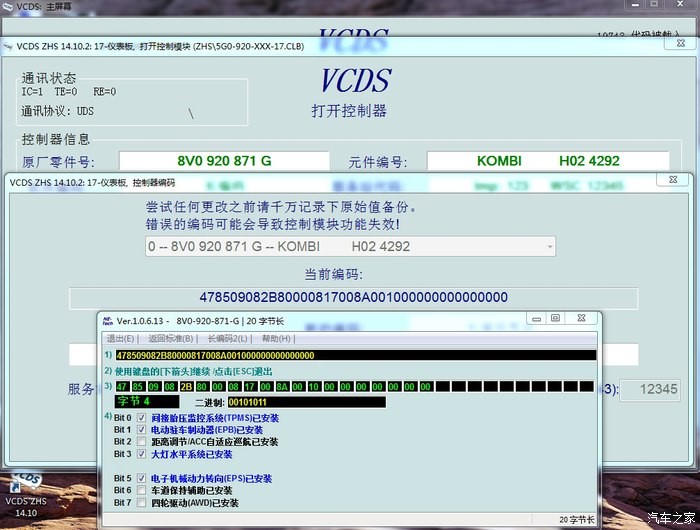Maximize the long coding helper window

coord(555,319)
